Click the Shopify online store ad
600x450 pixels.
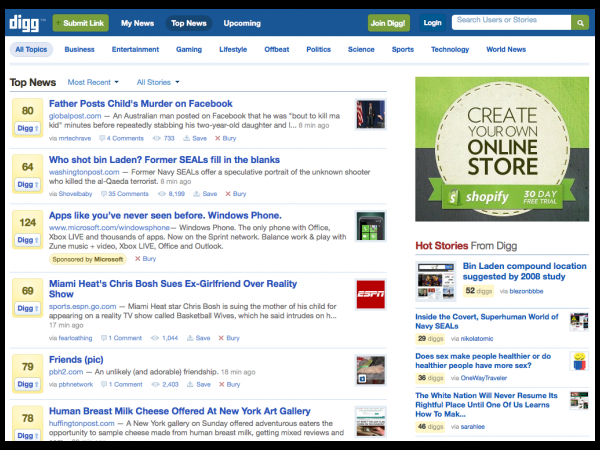[x=502, y=149]
